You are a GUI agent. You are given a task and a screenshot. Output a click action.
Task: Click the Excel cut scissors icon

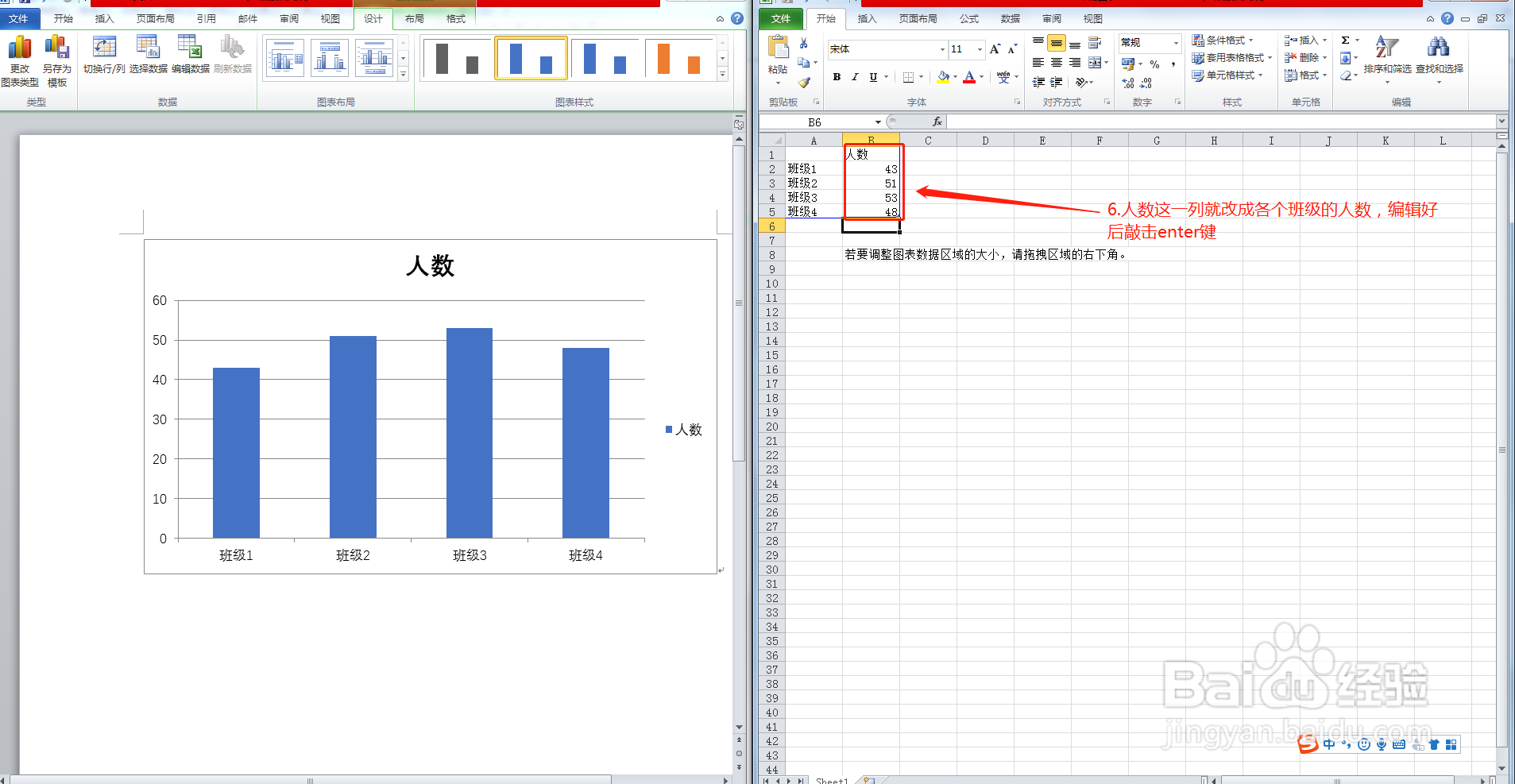point(804,43)
